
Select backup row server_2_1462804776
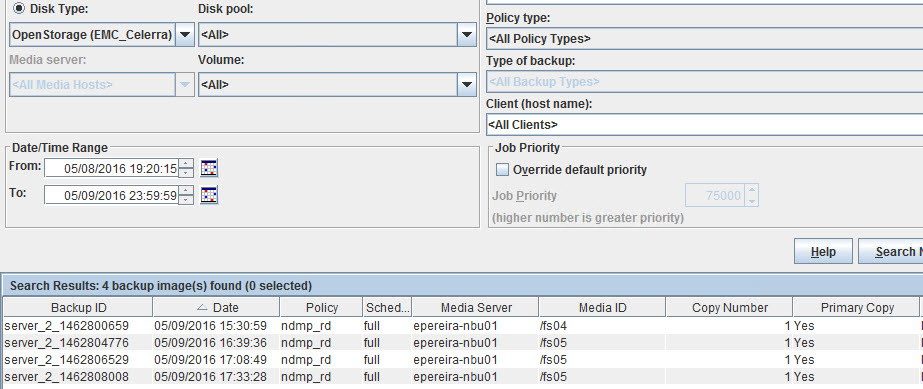[462, 343]
